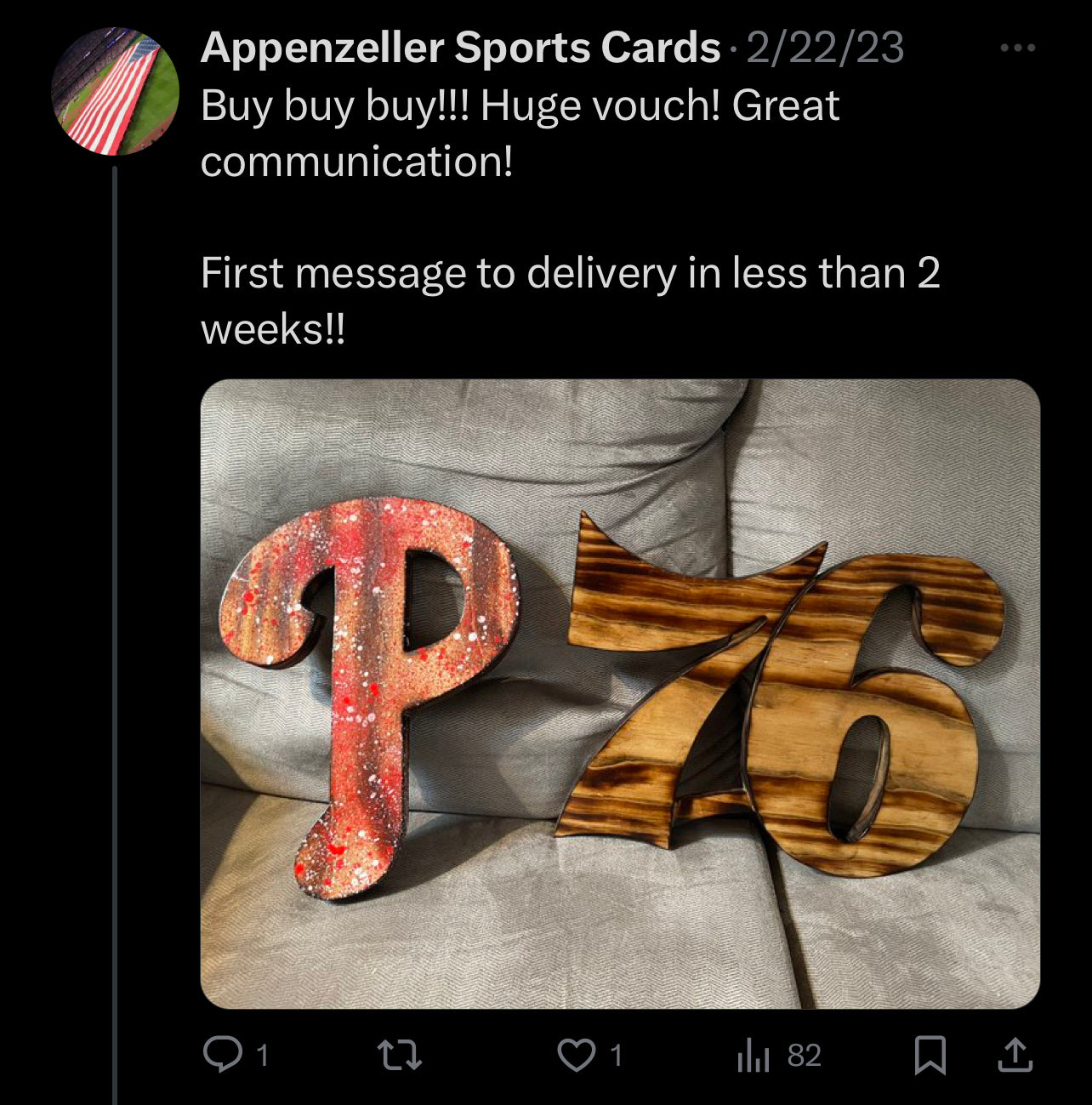The image size is (1092, 1105).
Task: Click the word "communication!" in the post
Action: click(x=357, y=162)
